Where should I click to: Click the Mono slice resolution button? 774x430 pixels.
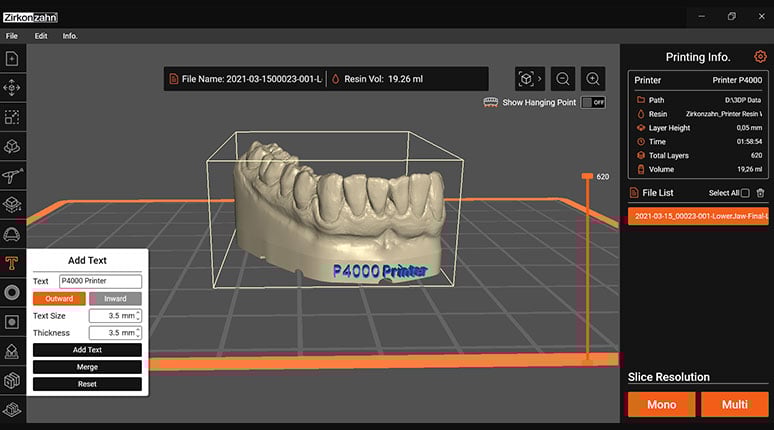click(x=661, y=405)
